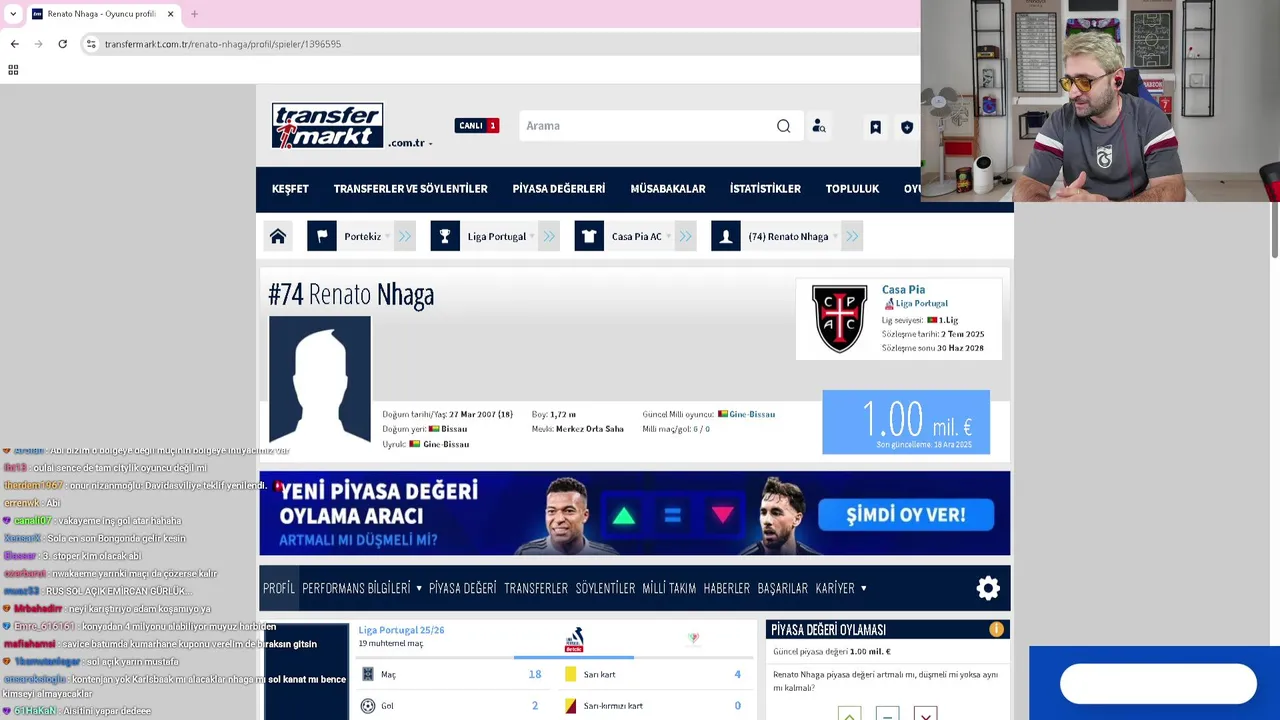Viewport: 1280px width, 720px height.
Task: Click the home icon in breadcrumb
Action: (x=278, y=237)
